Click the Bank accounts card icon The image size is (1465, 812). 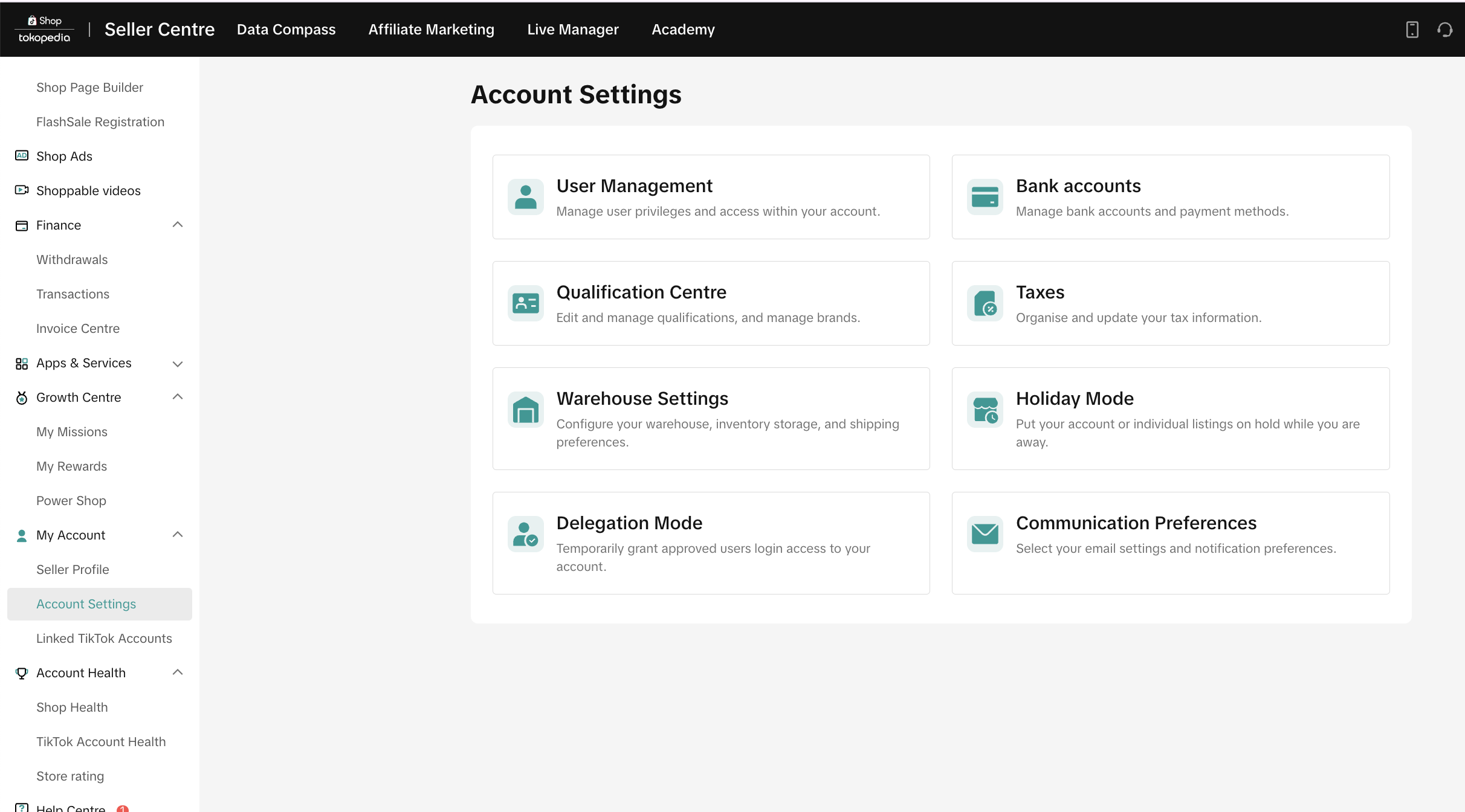[985, 197]
